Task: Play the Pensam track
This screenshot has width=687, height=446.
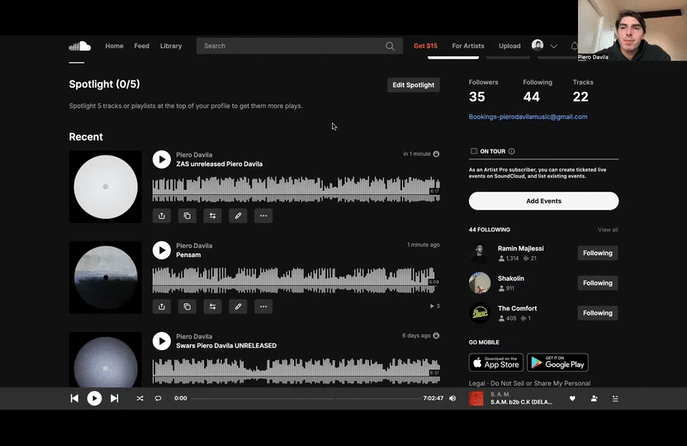Action: coord(162,250)
